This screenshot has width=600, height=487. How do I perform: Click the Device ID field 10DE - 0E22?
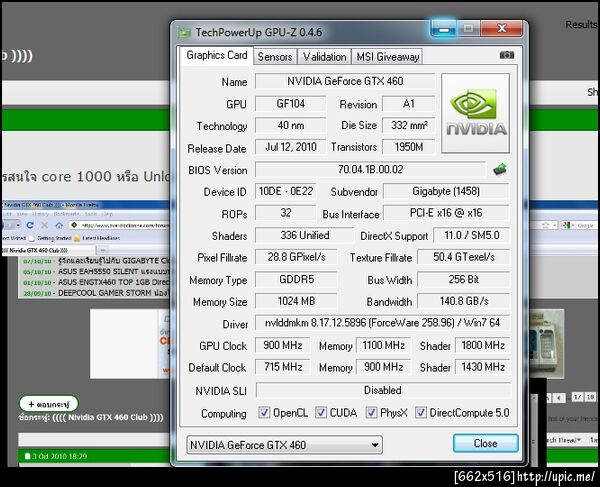coord(285,191)
